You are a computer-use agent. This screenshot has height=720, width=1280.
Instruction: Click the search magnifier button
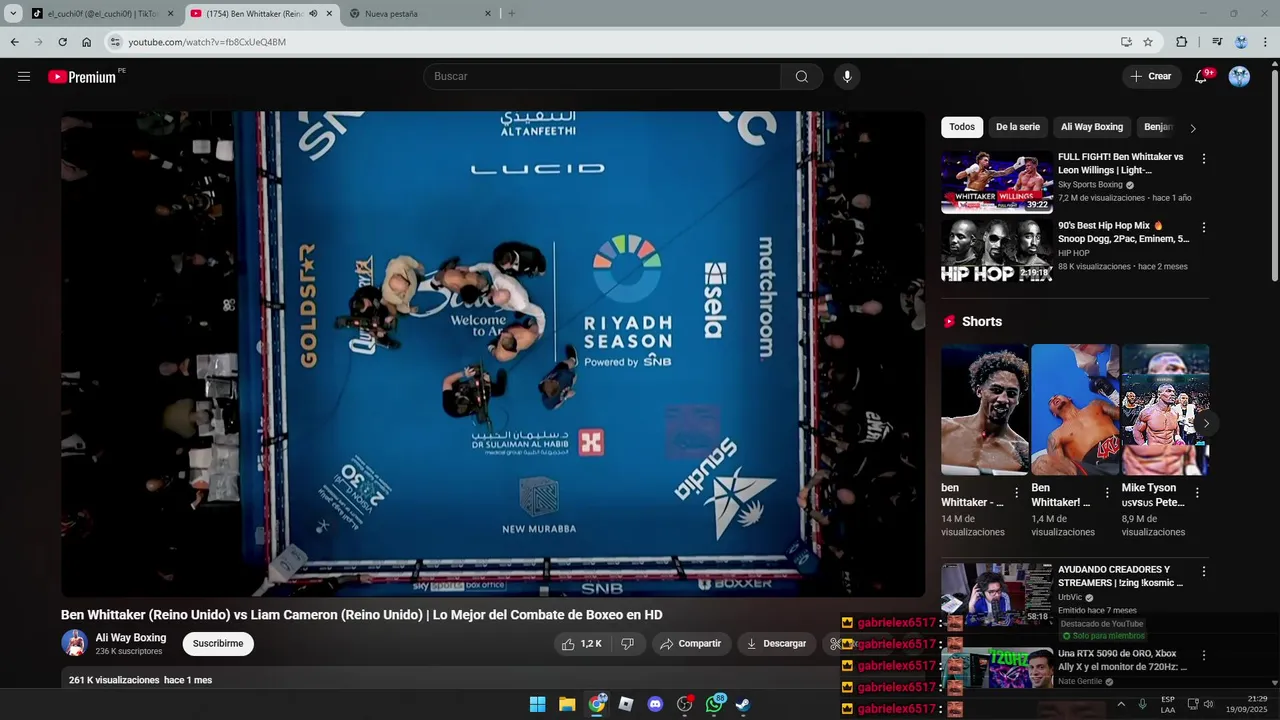(x=801, y=76)
